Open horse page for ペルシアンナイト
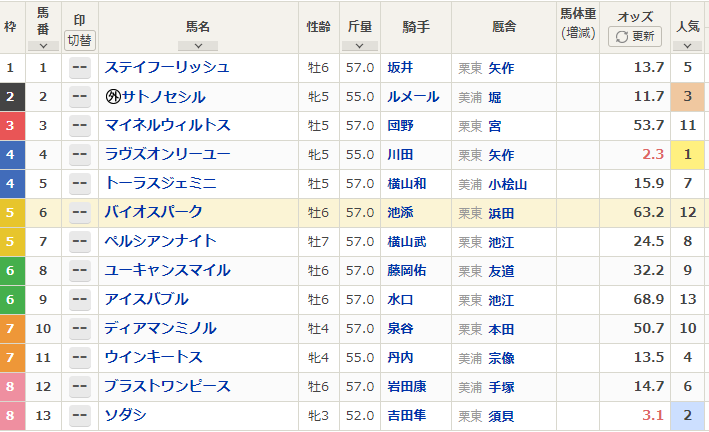Image resolution: width=709 pixels, height=432 pixels. (x=160, y=241)
